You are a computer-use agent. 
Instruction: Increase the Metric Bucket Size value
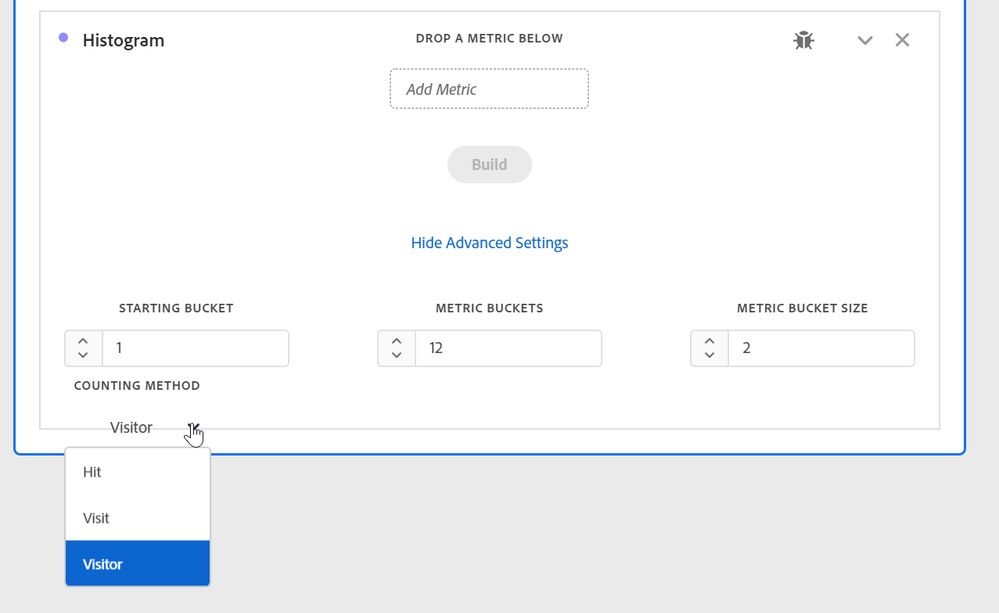point(709,341)
